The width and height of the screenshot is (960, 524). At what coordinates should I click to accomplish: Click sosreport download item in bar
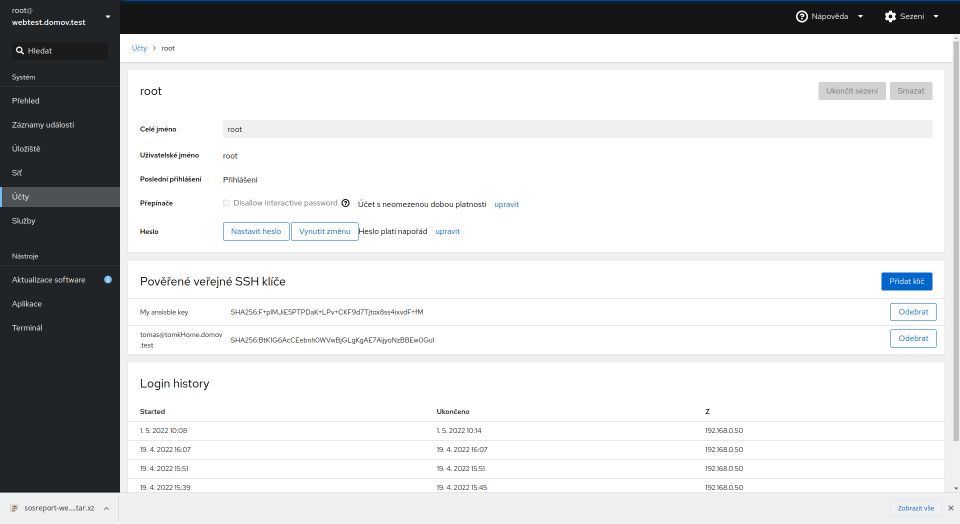(59, 508)
